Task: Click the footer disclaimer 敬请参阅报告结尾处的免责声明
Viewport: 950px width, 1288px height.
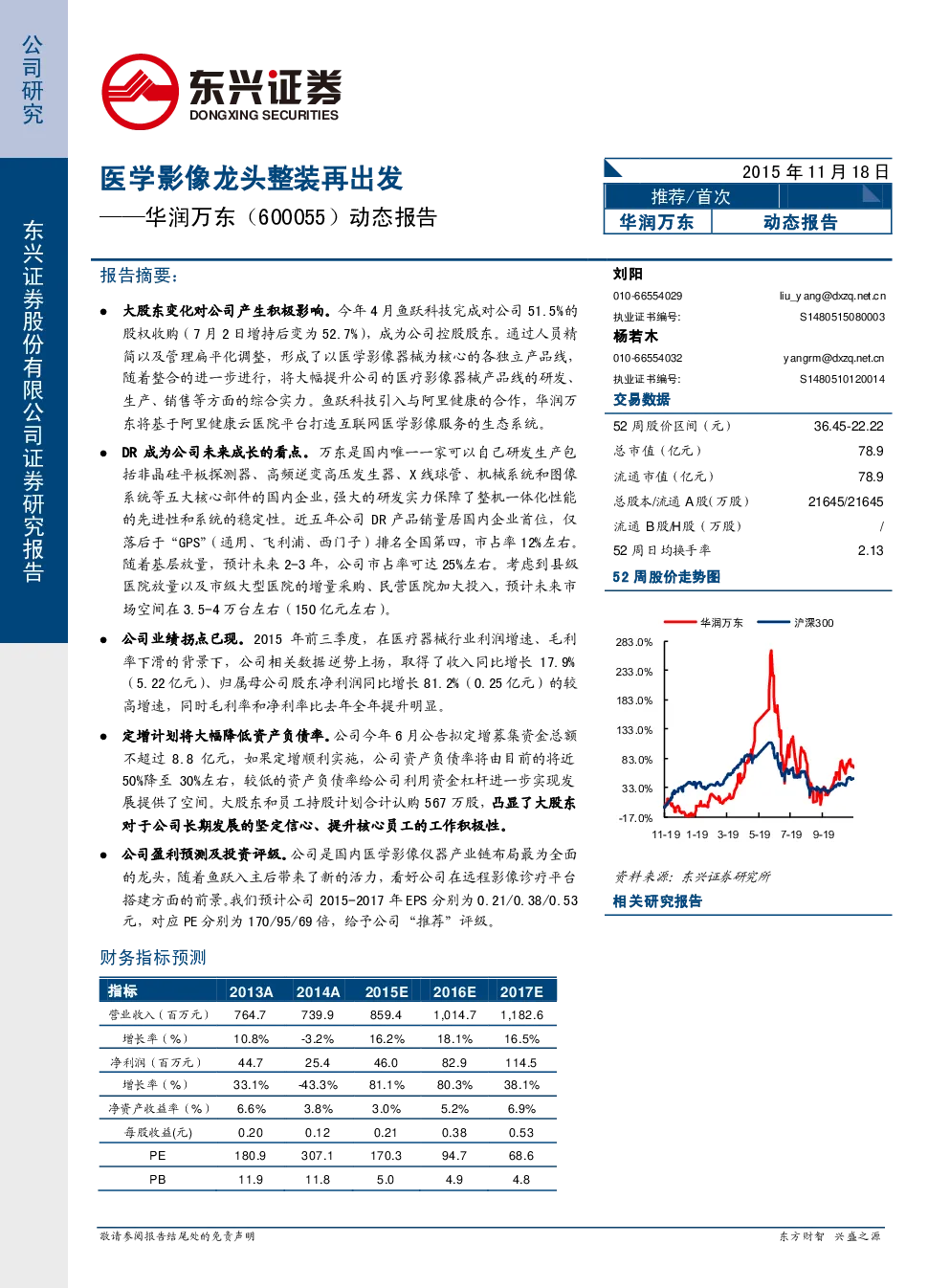Action: [178, 1236]
